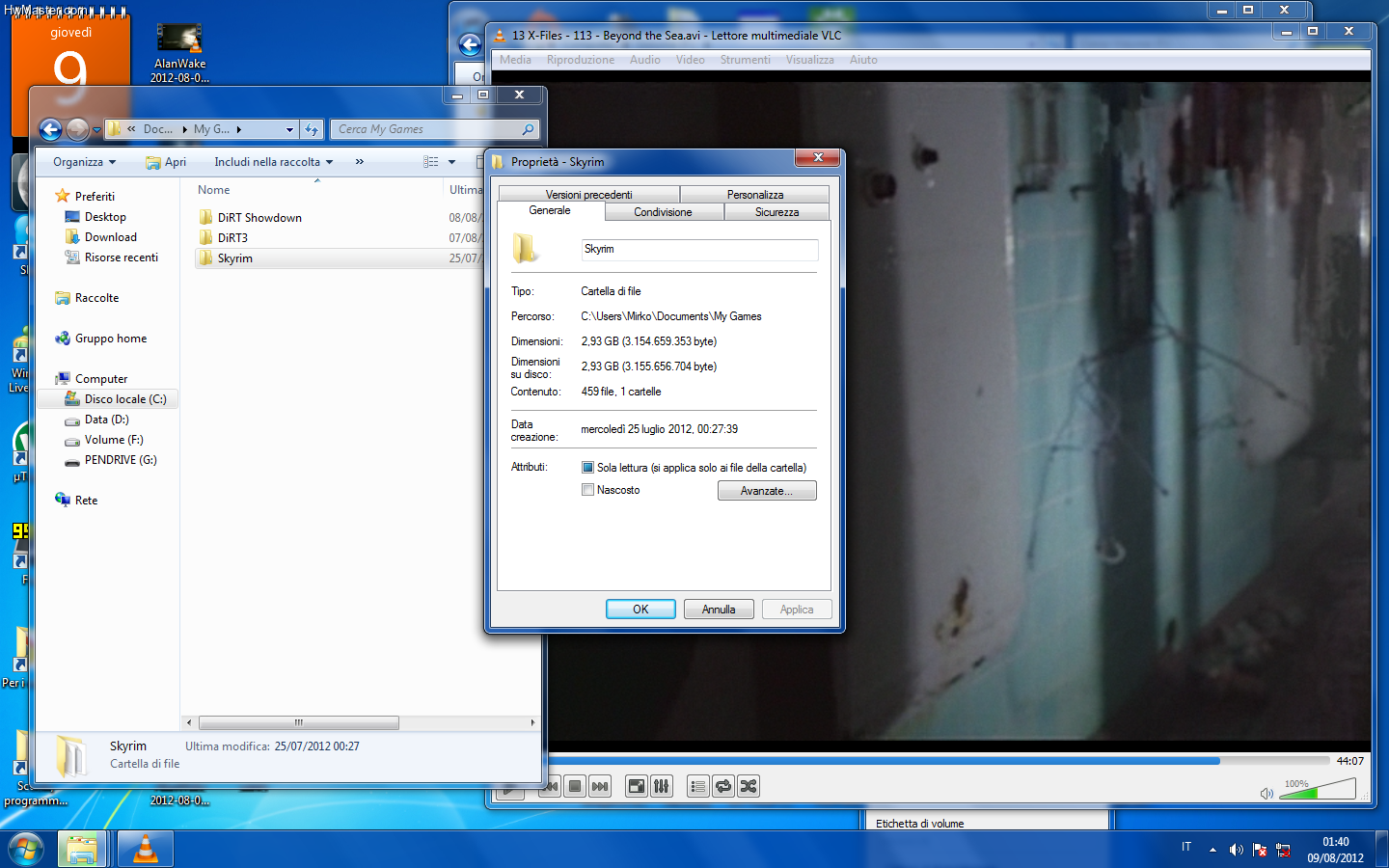The image size is (1389, 868).
Task: Switch to Personalizza tab
Action: coord(755,195)
